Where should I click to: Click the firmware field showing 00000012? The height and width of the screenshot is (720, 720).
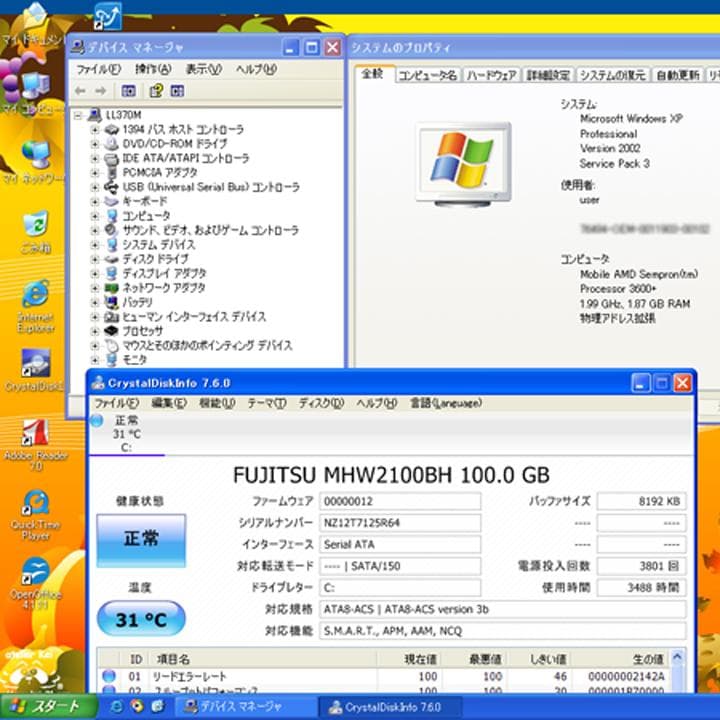coord(400,501)
